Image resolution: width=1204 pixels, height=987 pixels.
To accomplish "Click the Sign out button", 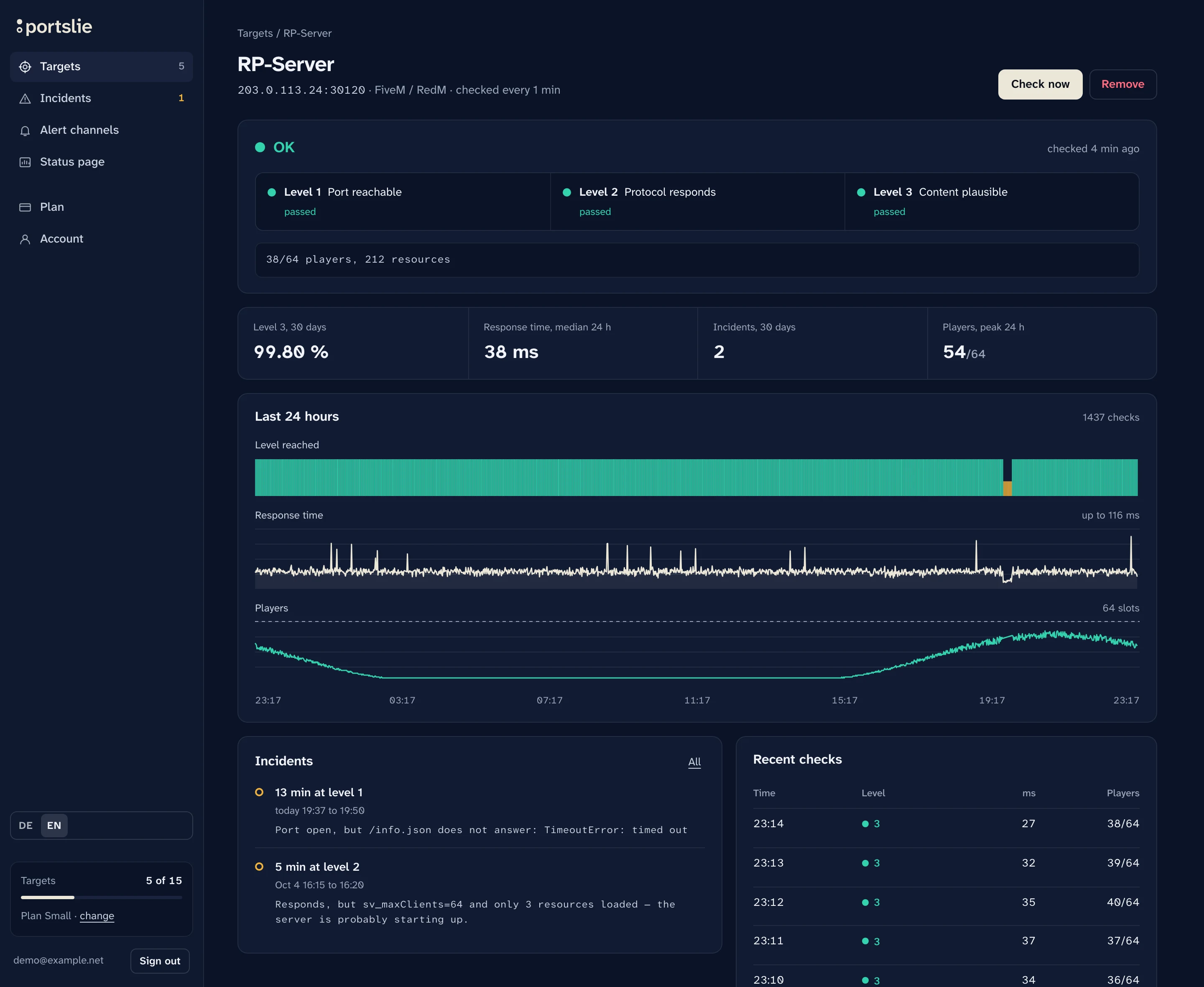I will click(160, 961).
